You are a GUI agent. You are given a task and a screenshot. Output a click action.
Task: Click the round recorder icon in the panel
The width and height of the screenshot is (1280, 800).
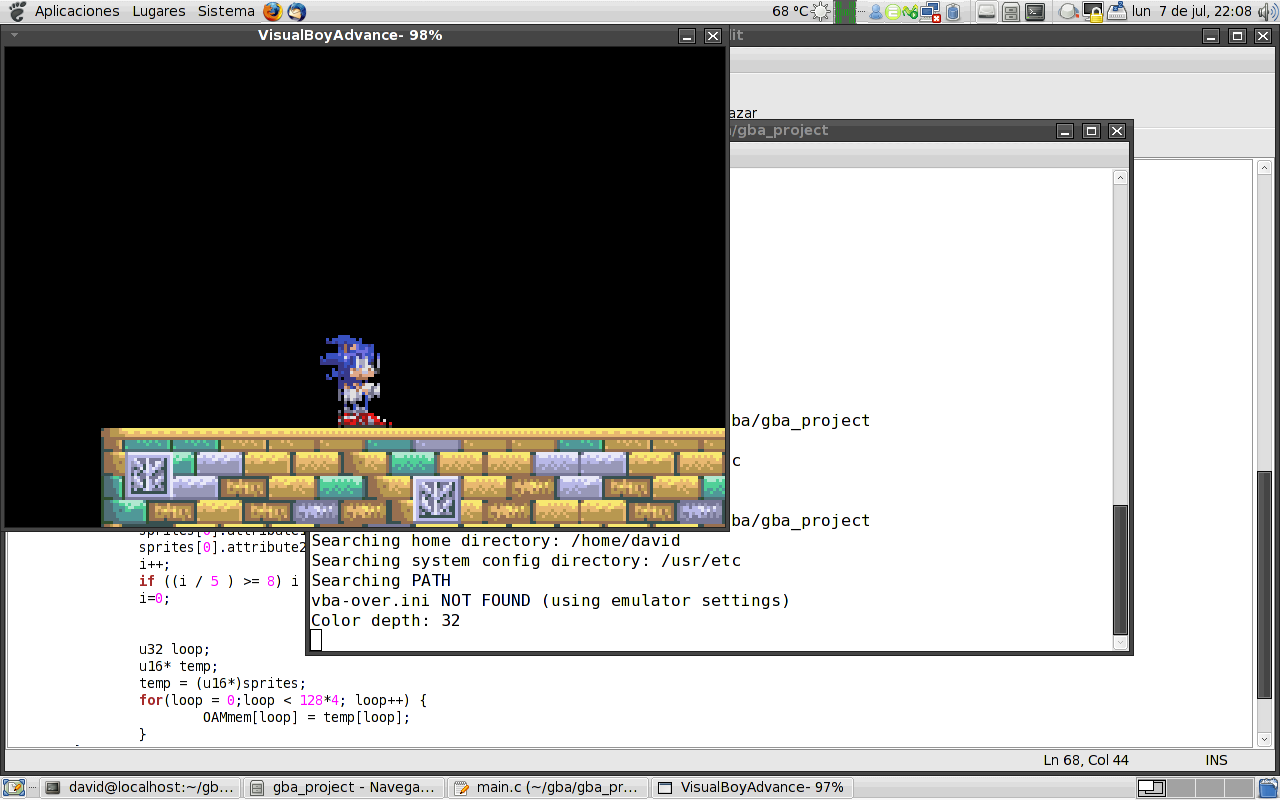point(1069,12)
